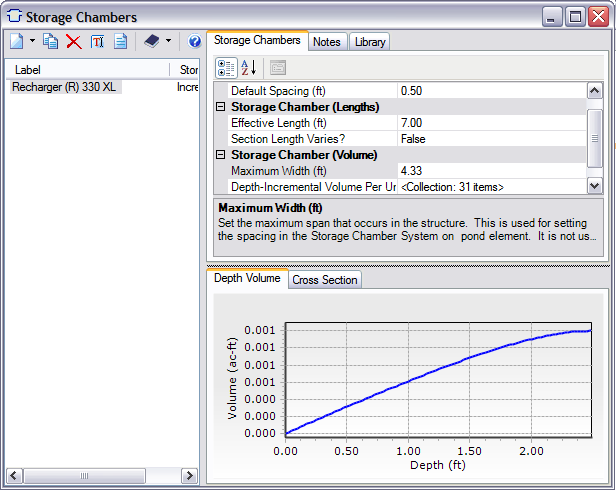Delete chamber with the red X icon

[x=73, y=41]
